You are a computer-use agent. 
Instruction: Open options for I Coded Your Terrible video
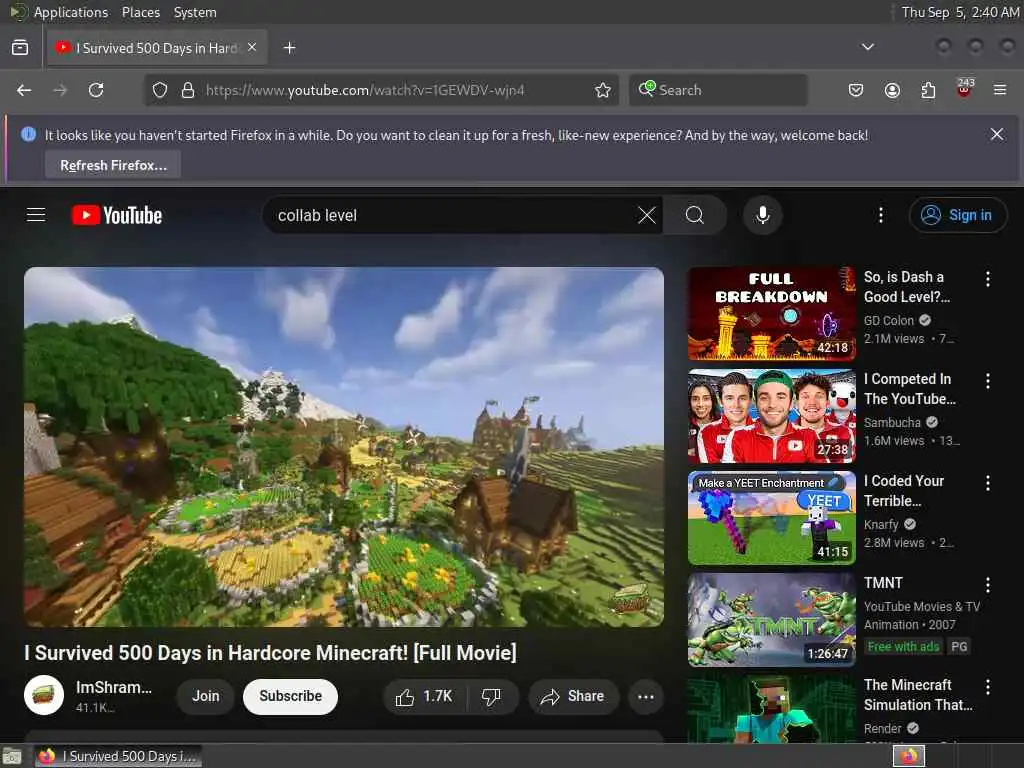pos(987,483)
